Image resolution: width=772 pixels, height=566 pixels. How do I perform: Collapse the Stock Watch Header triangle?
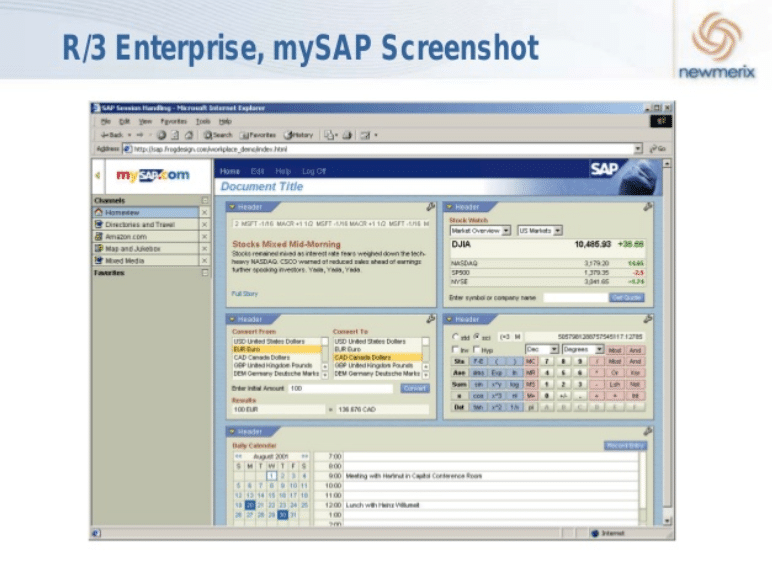coord(449,207)
